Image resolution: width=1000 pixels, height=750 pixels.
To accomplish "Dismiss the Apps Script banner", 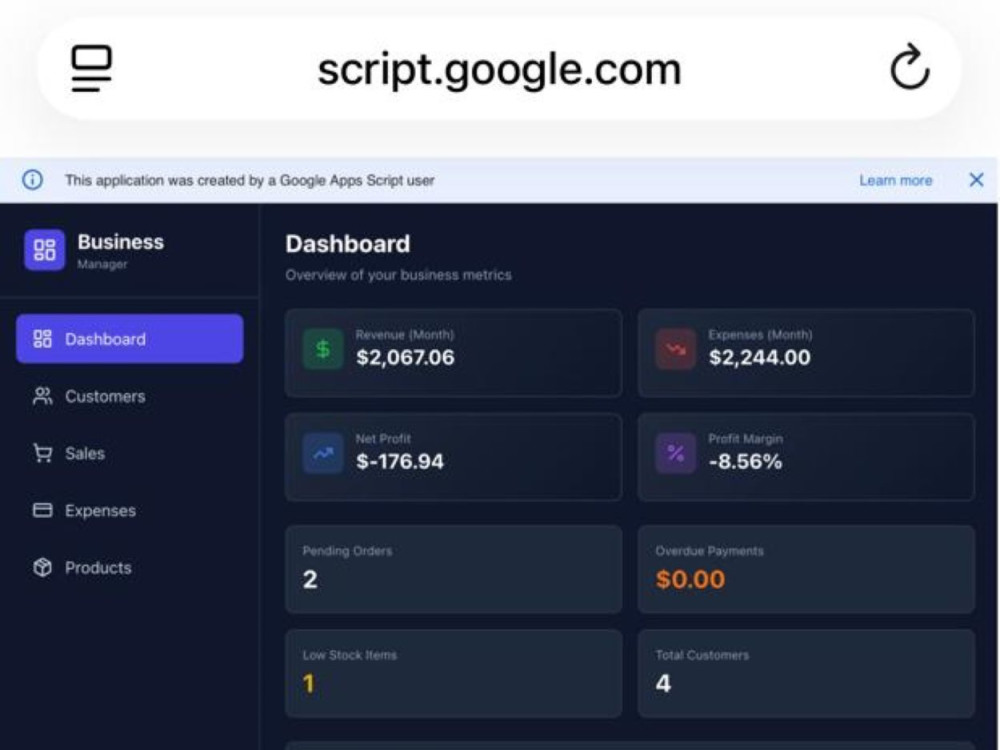I will [976, 180].
